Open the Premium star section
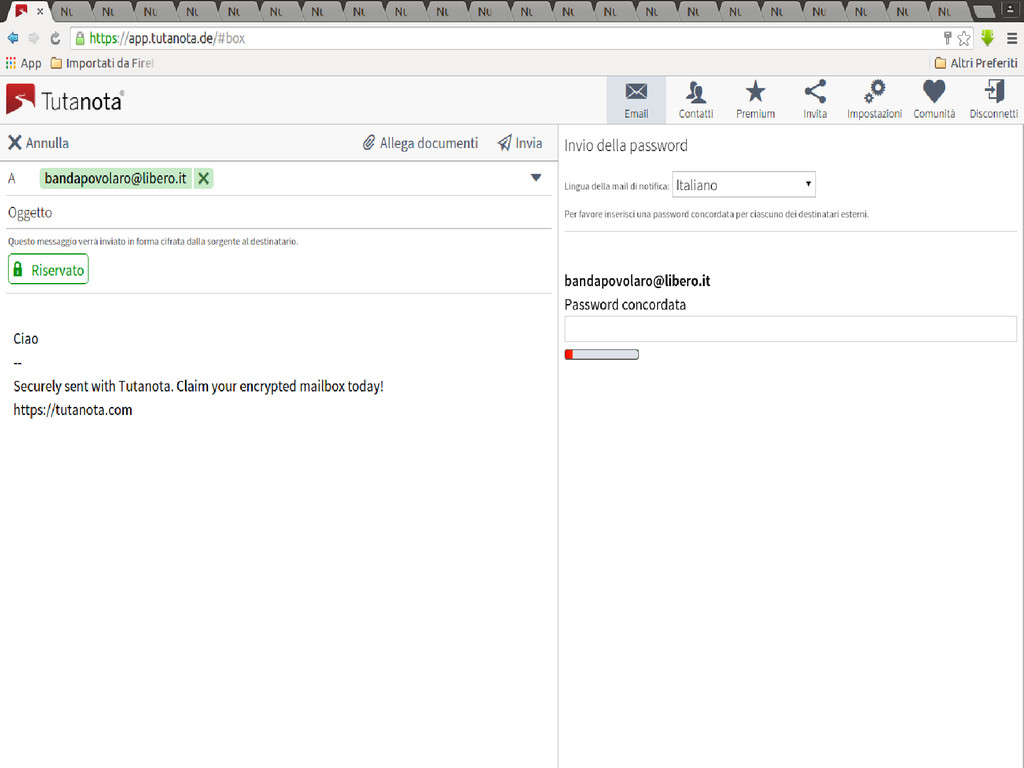Viewport: 1024px width, 768px height. pyautogui.click(x=756, y=100)
